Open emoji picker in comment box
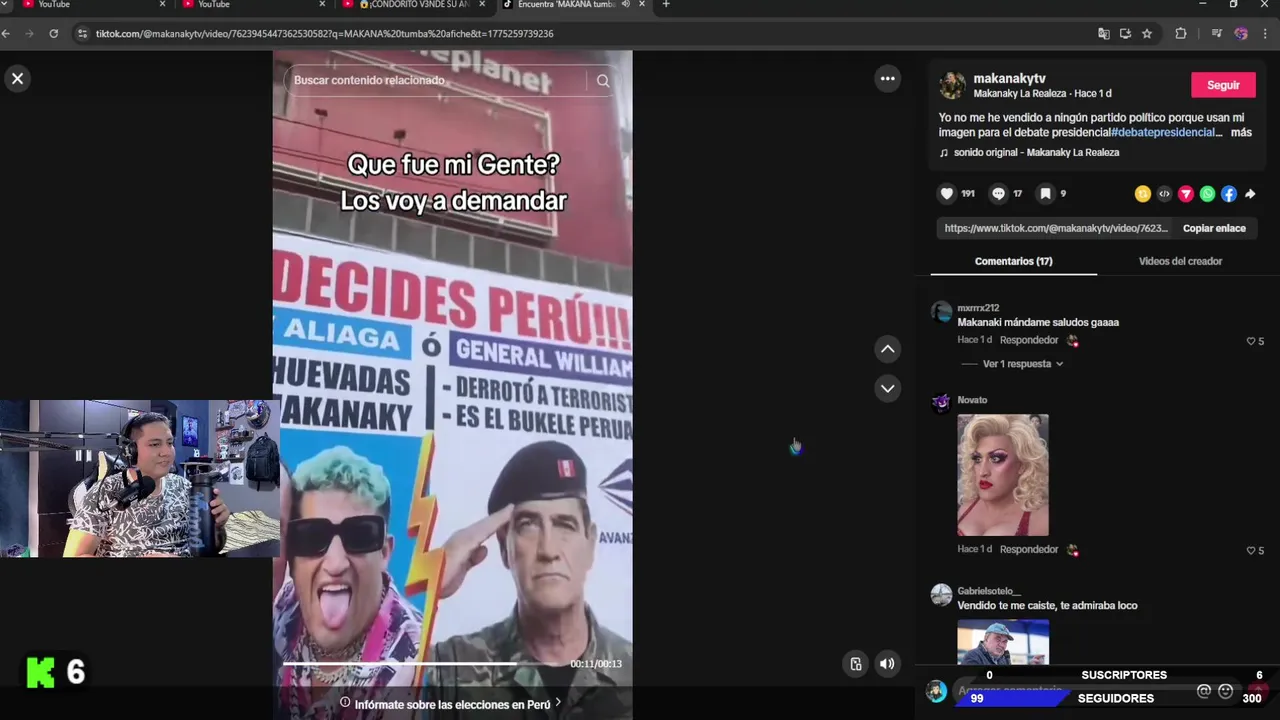The width and height of the screenshot is (1280, 720). (x=1226, y=691)
